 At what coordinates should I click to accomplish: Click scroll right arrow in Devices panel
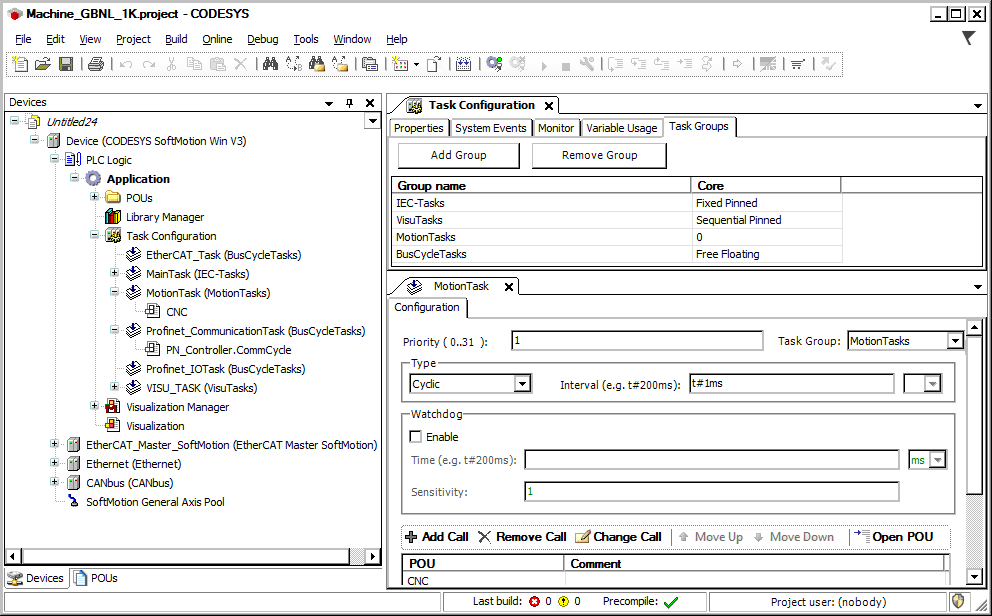(373, 557)
